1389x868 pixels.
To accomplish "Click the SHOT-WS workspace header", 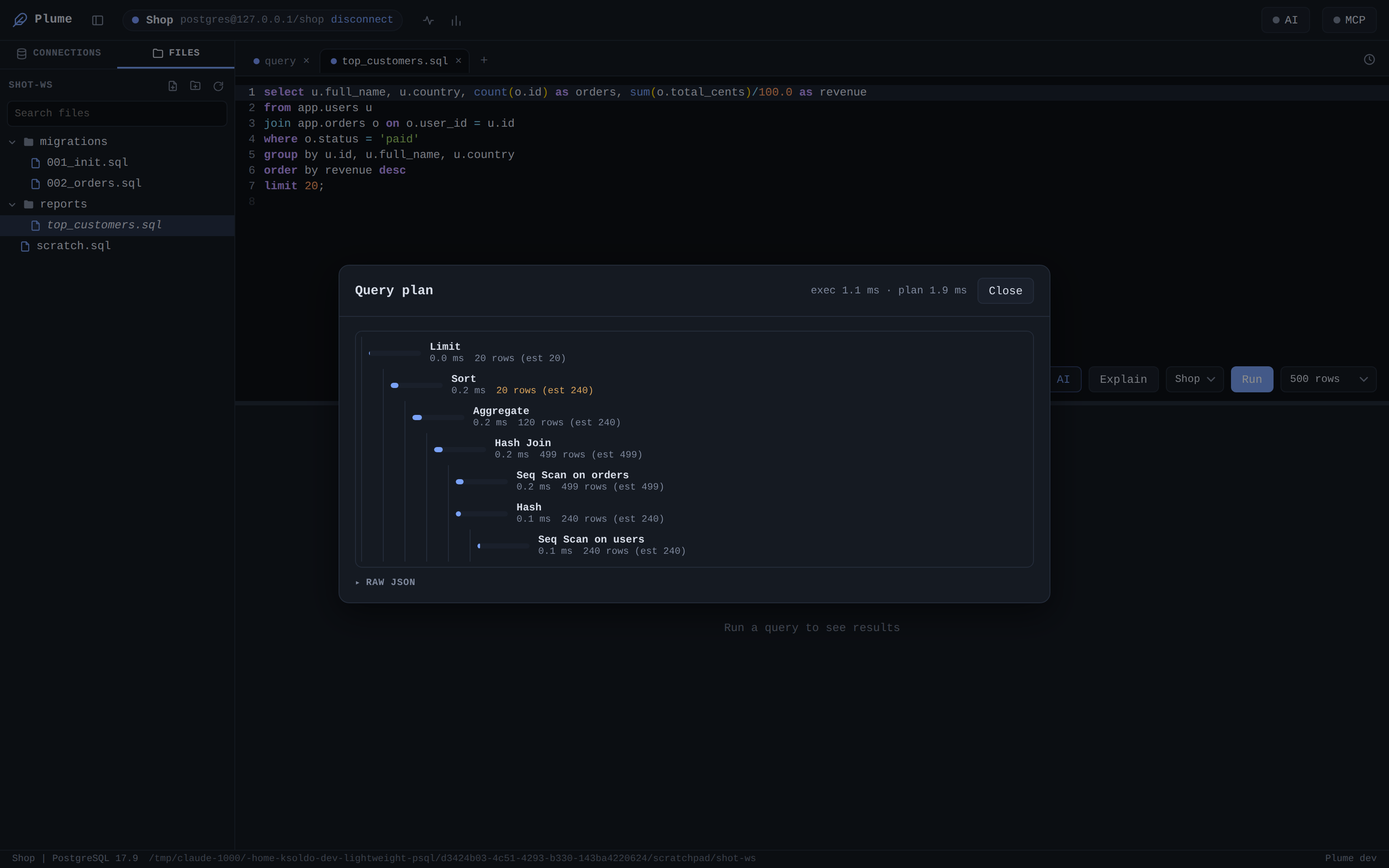I will click(x=30, y=85).
